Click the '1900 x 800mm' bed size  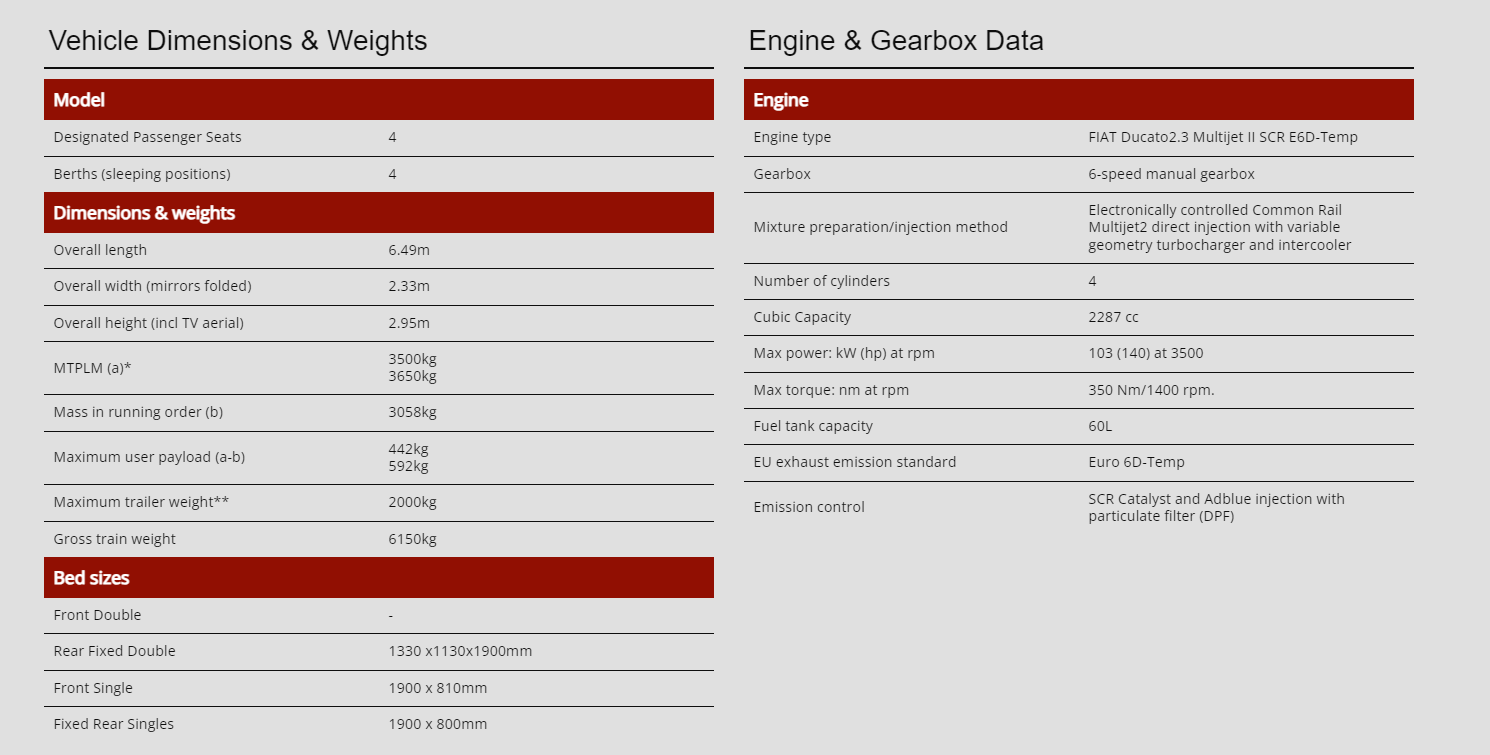pyautogui.click(x=438, y=724)
